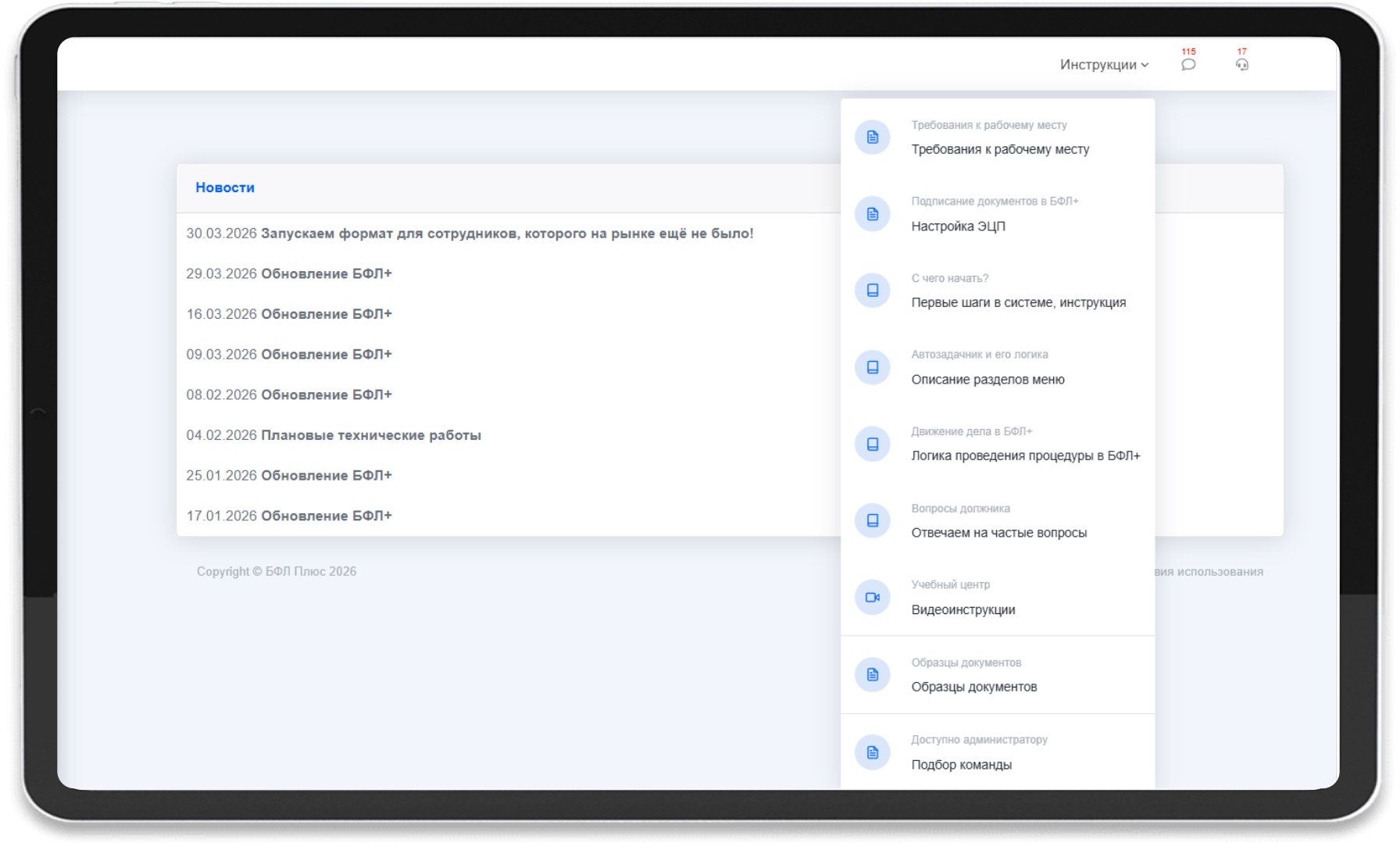The height and width of the screenshot is (843, 1400).
Task: Open the 29.03.2026 Обновление БФЛ+ news item
Action: [x=289, y=273]
